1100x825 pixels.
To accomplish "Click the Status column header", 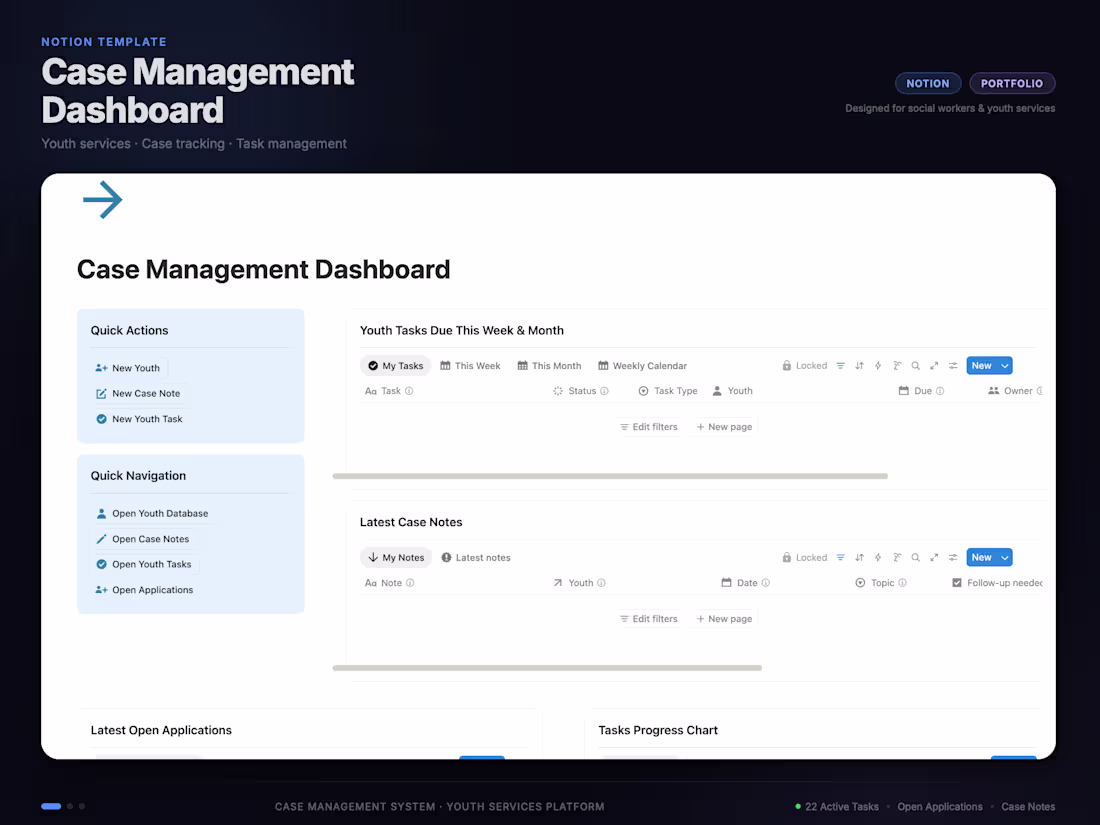I will point(581,391).
